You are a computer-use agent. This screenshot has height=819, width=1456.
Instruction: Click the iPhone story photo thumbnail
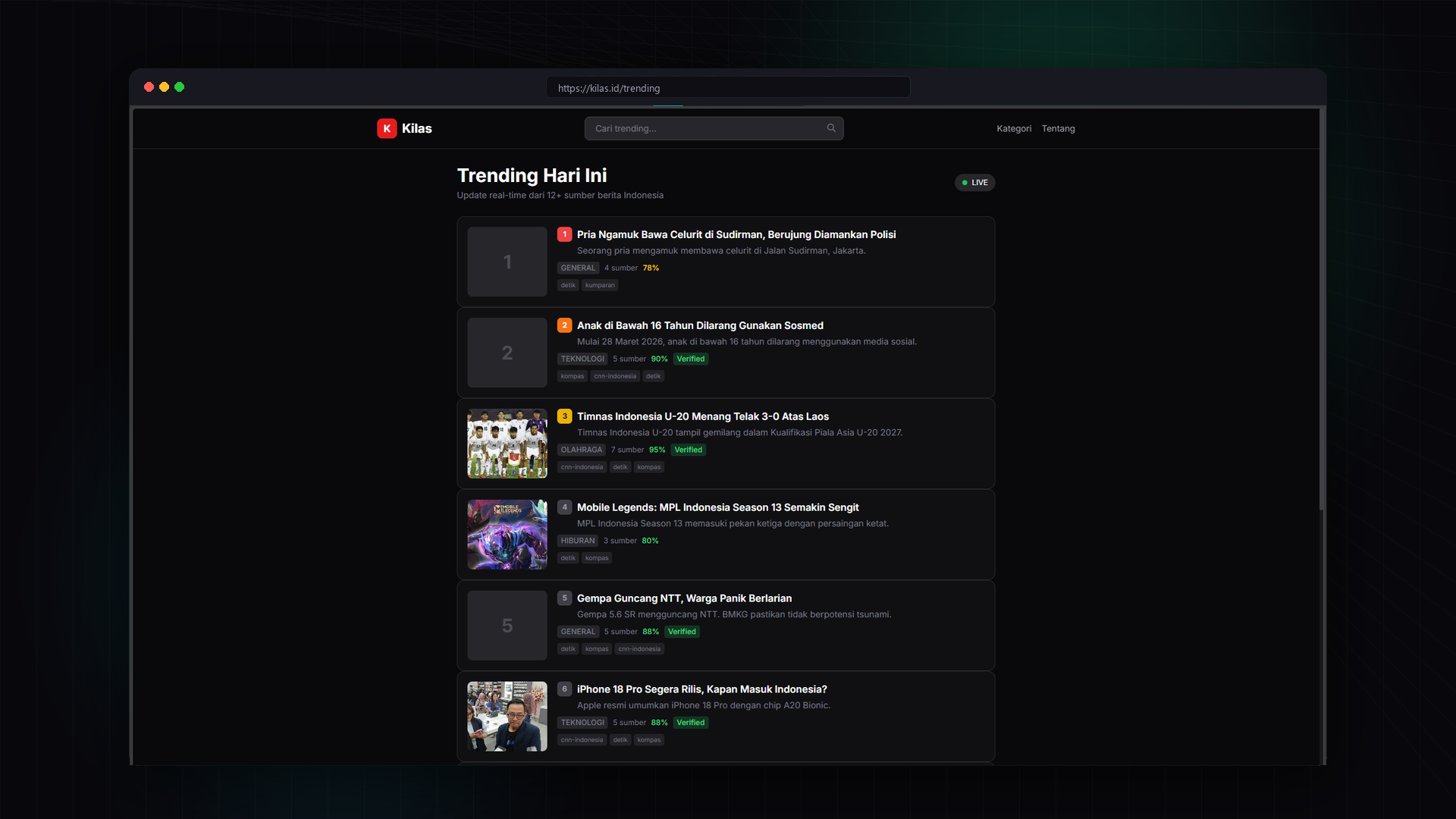(507, 717)
